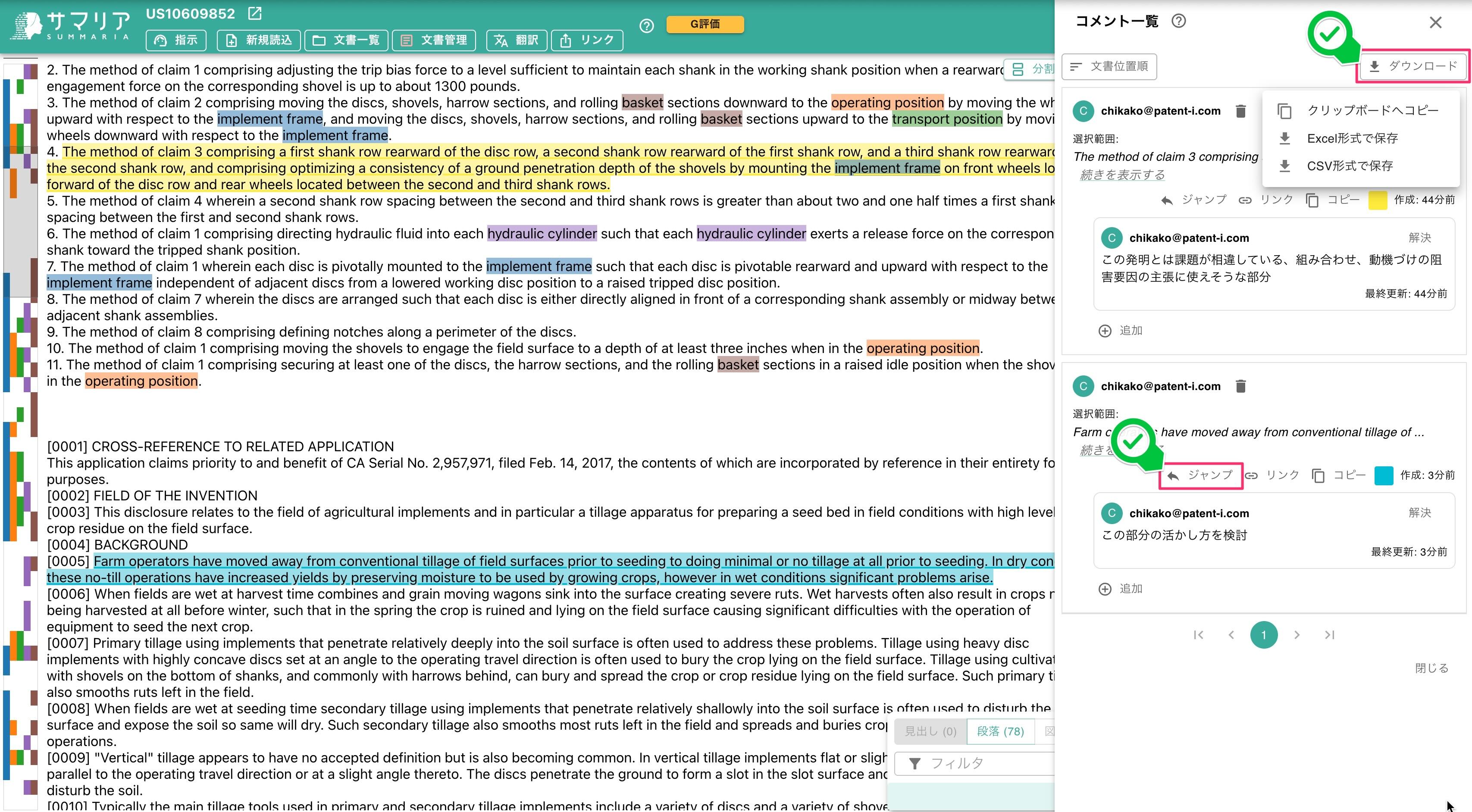
Task: Switch to the 見出し (0) tab
Action: point(930,731)
